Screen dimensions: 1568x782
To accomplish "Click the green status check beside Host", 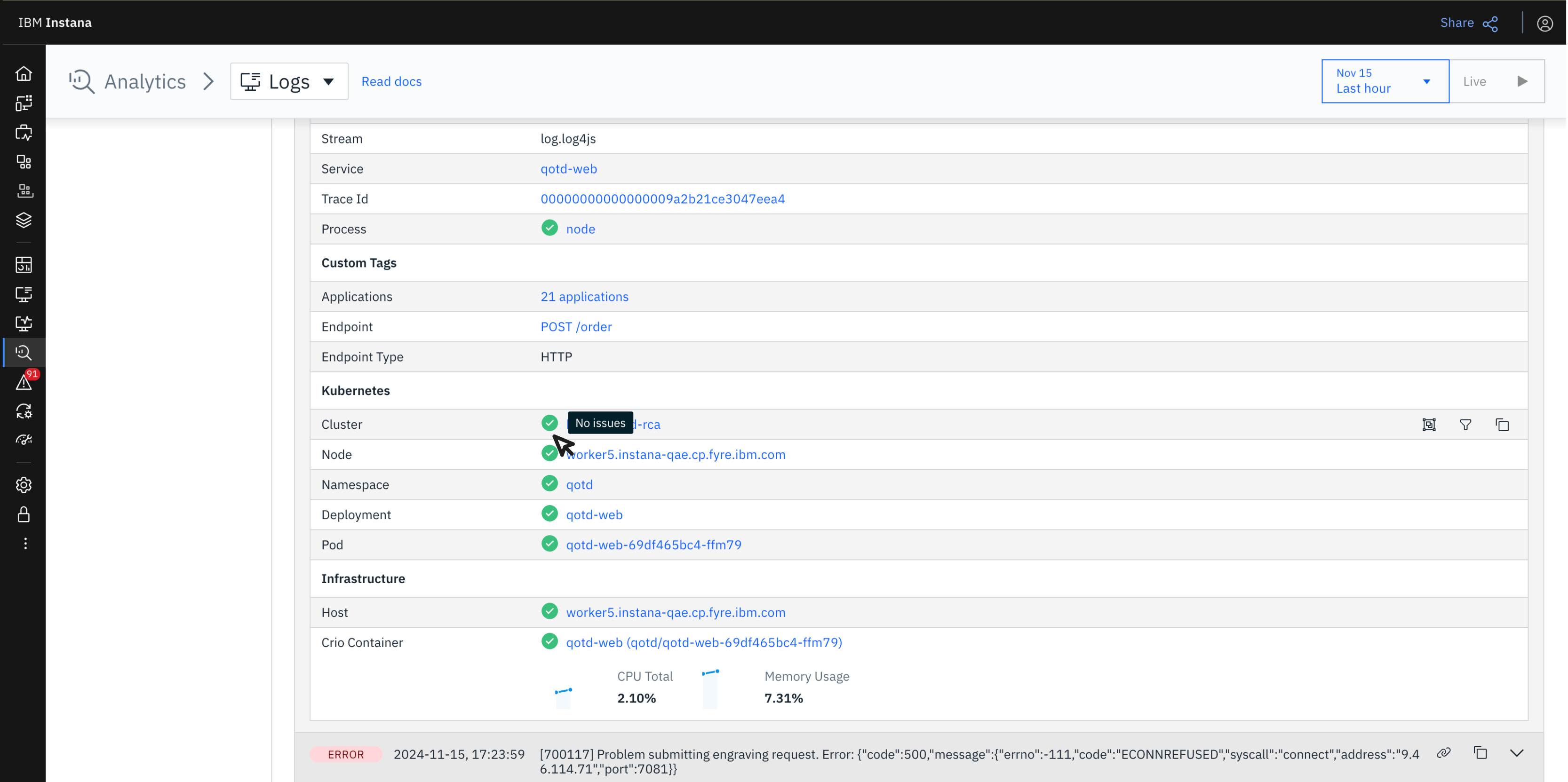I will pyautogui.click(x=549, y=612).
